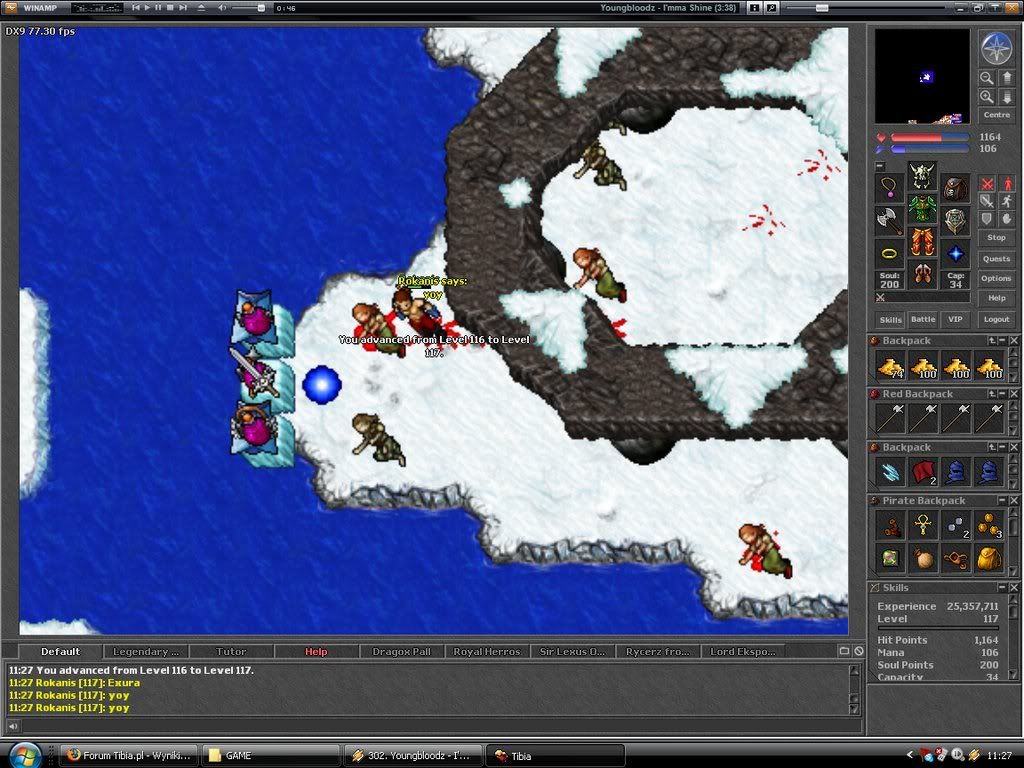This screenshot has height=768, width=1024.
Task: Click the Centre minimap button
Action: 997,115
